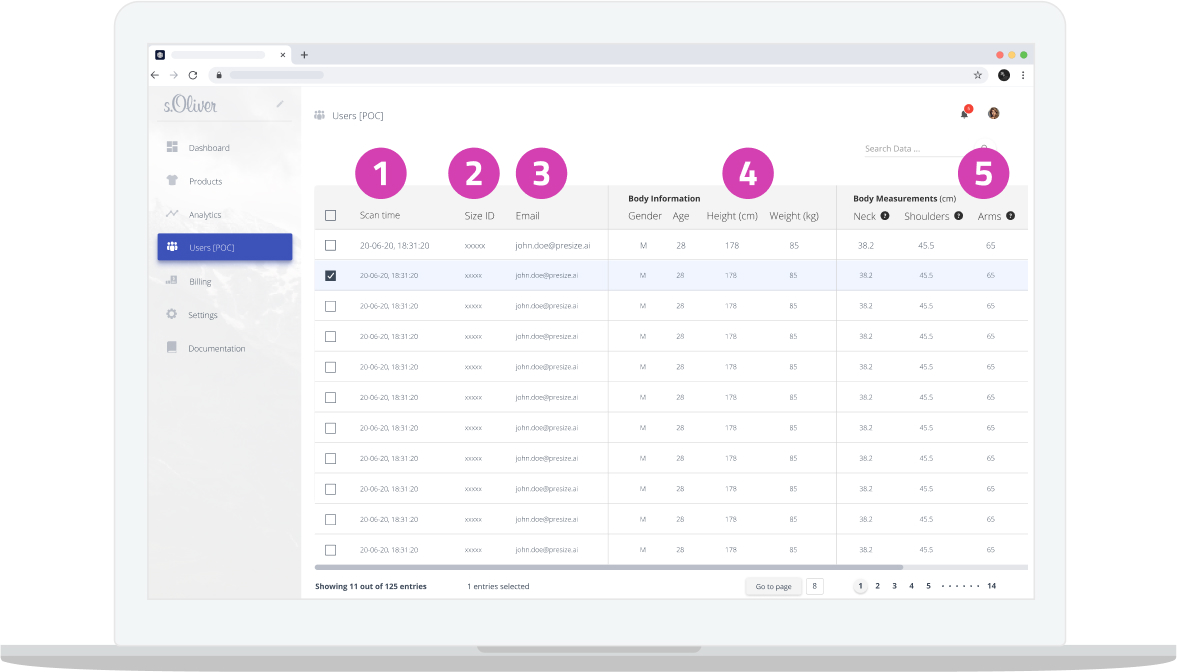Jump to last page 14
Viewport: 1177px width, 672px height.
992,586
